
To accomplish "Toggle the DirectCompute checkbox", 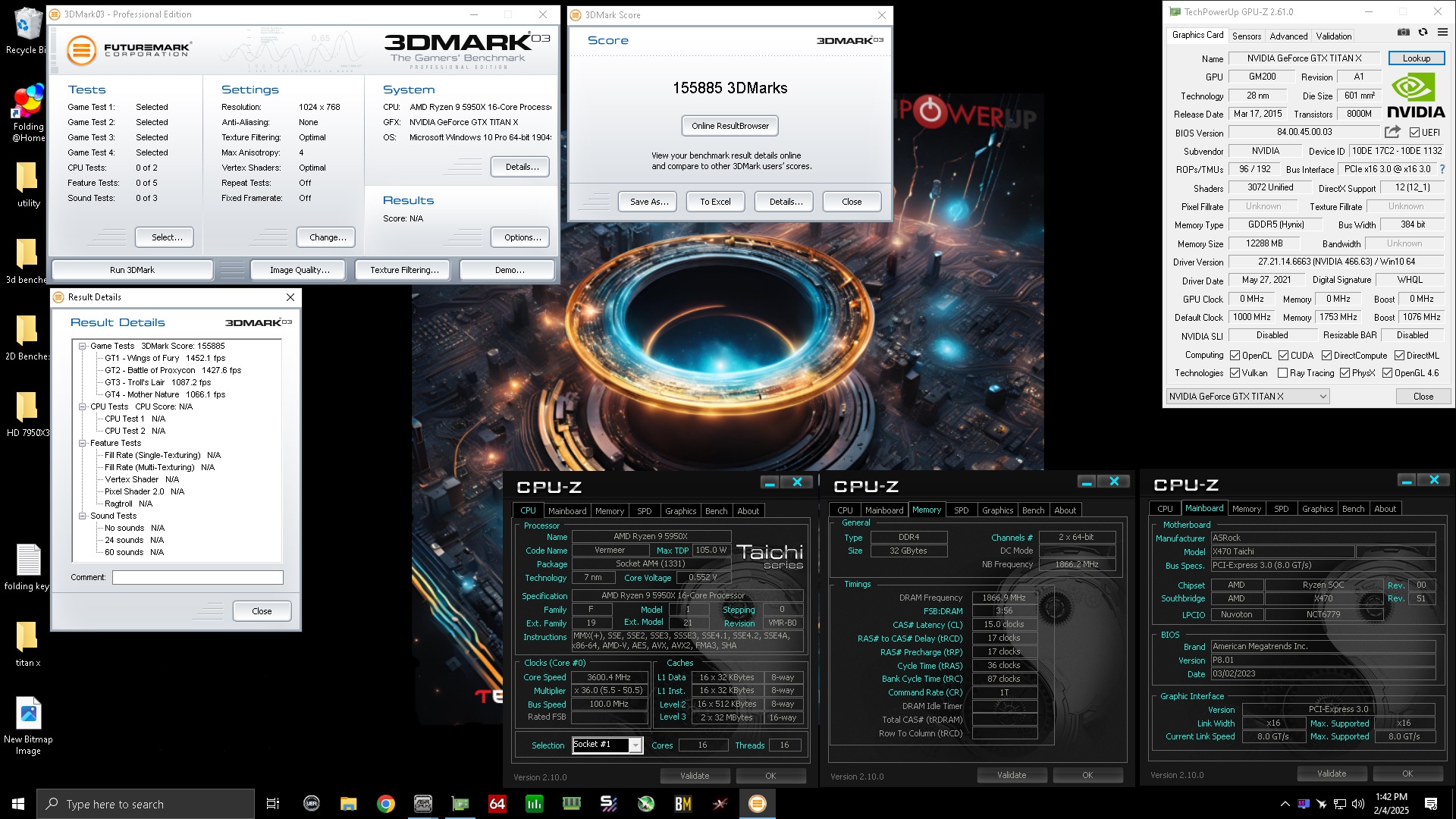I will [1326, 355].
